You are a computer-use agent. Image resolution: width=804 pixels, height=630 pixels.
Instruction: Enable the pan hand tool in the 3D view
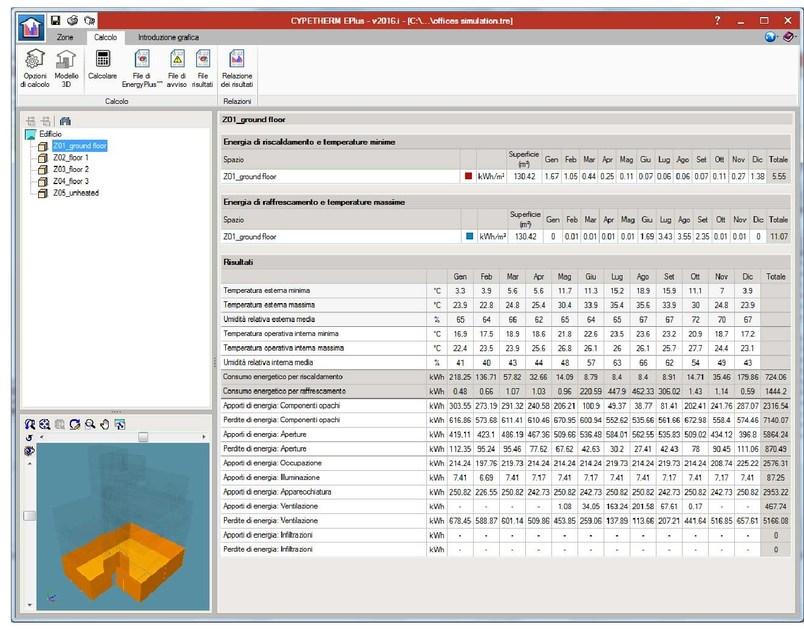(x=104, y=424)
